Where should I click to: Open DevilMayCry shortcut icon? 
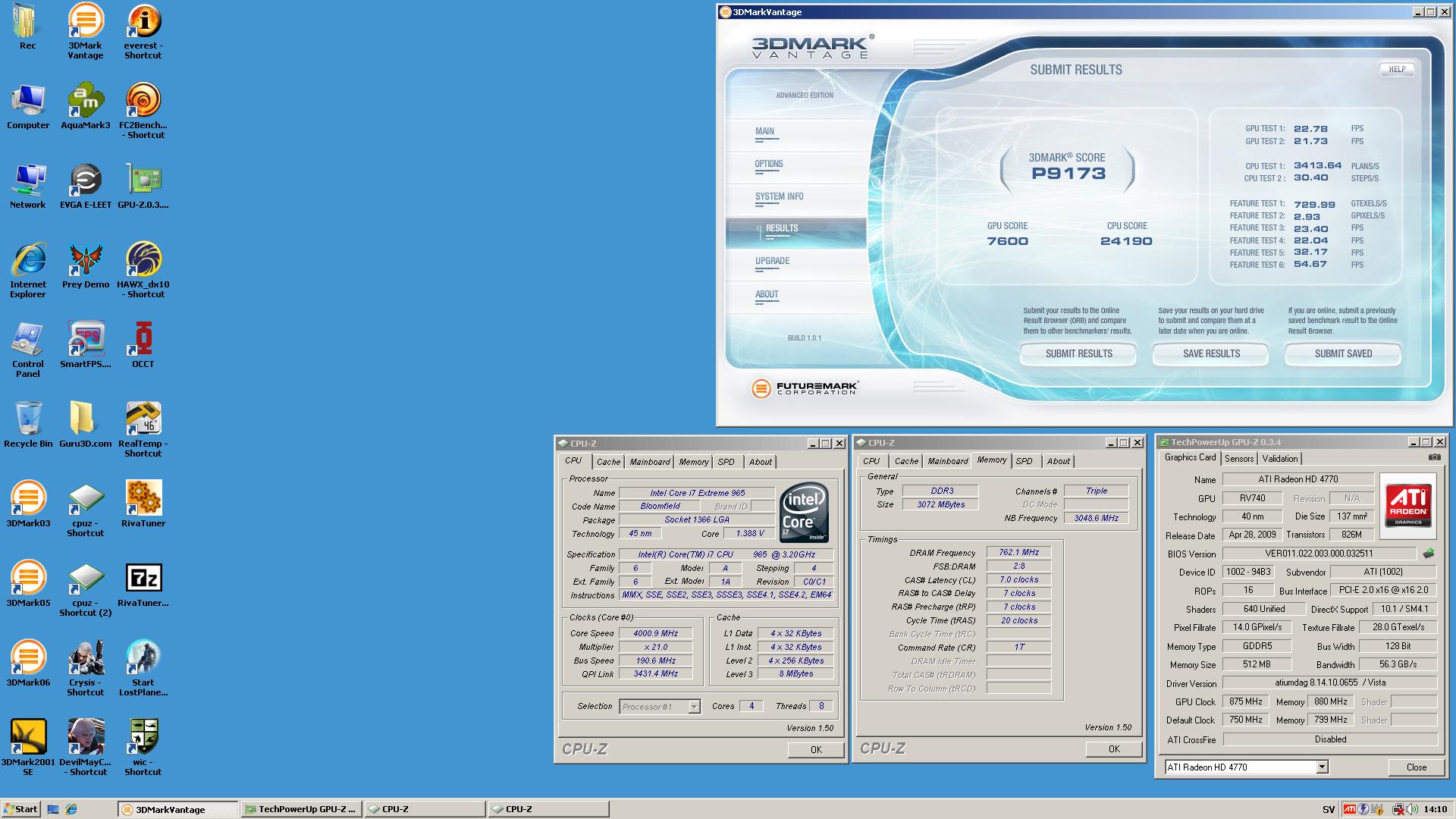click(85, 748)
